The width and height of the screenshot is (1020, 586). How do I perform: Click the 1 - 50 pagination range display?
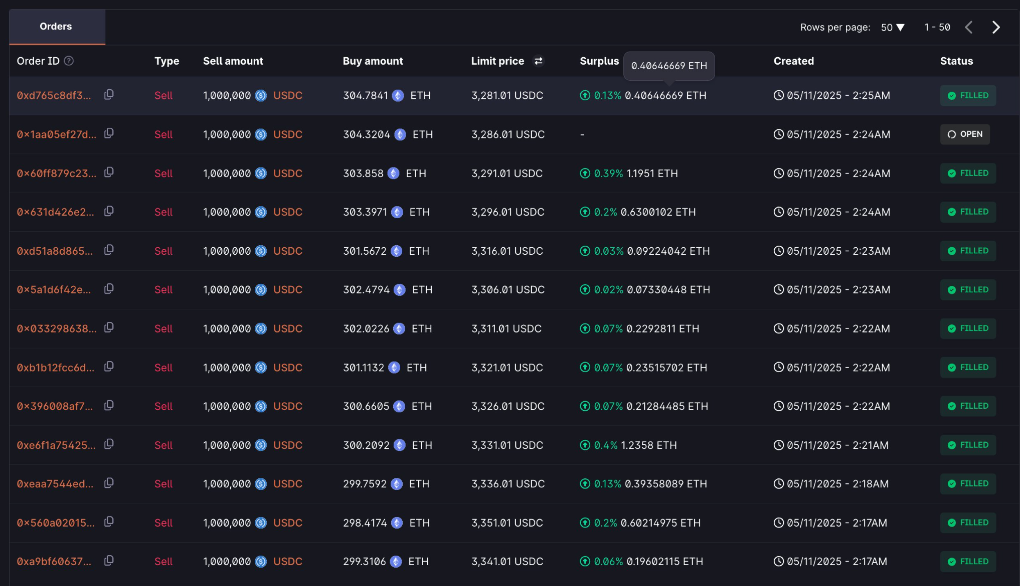tap(938, 27)
